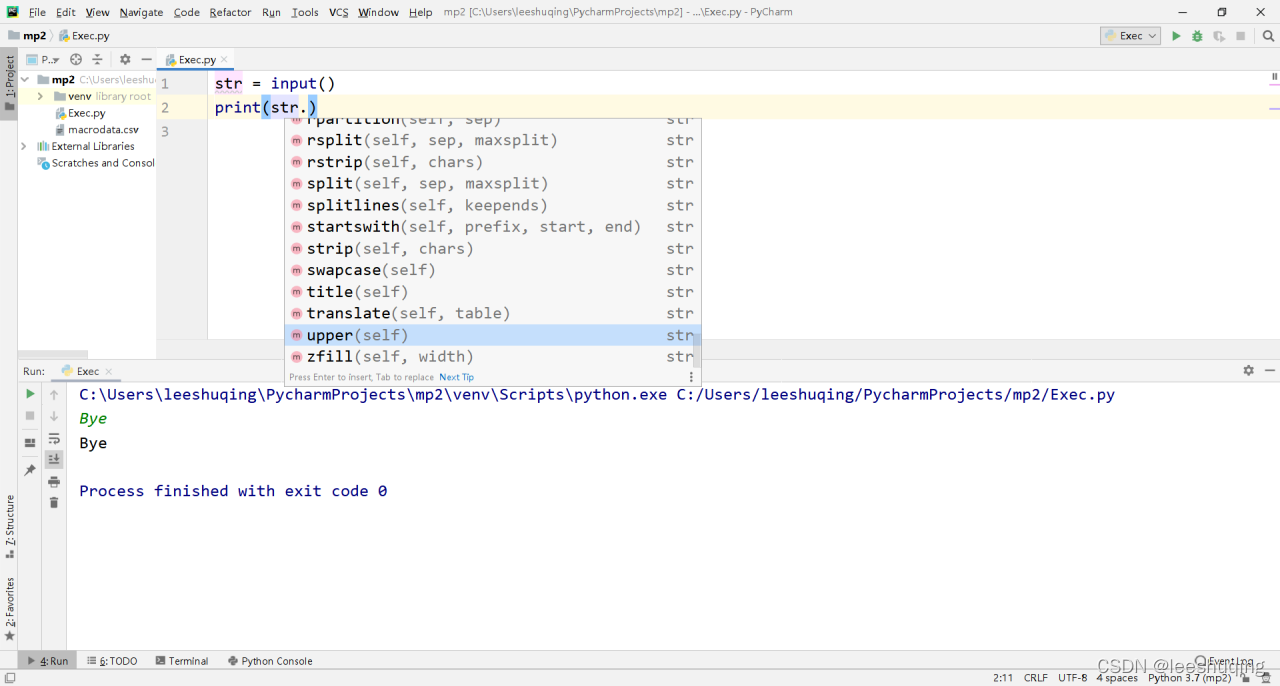Open the Edit menu
Screen dimensions: 1280x686
tap(66, 12)
